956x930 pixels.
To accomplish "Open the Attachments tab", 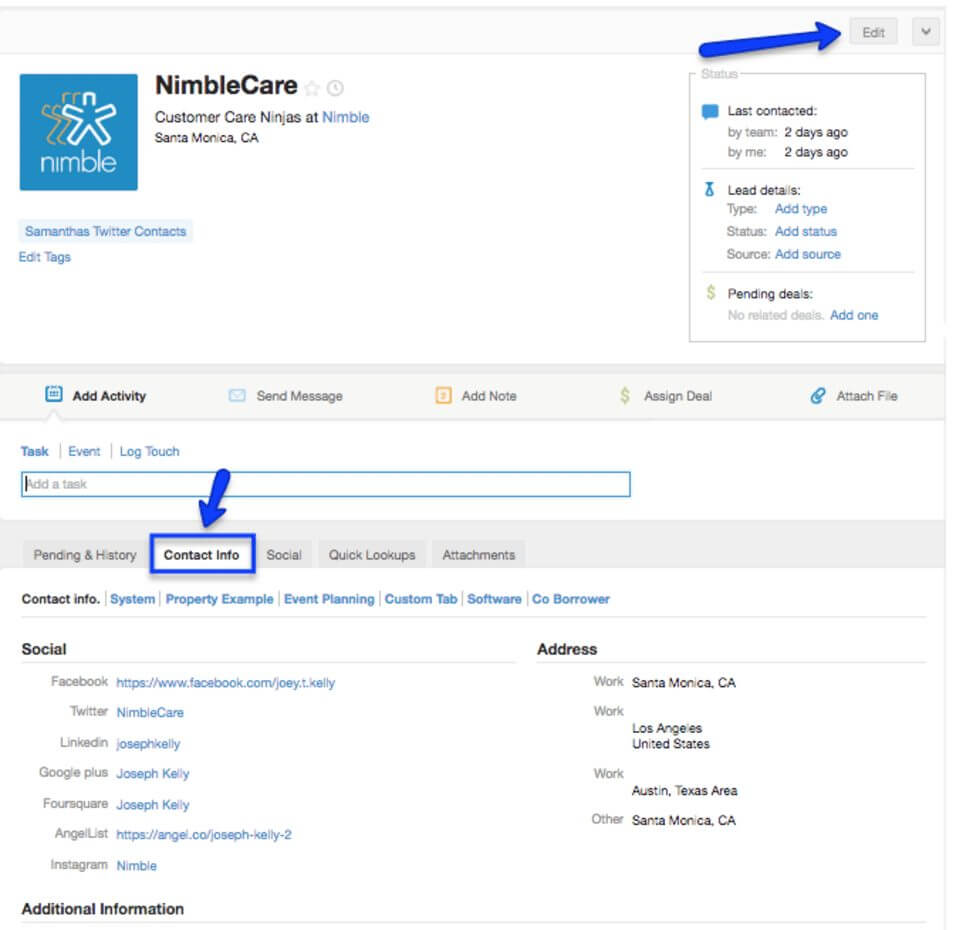I will click(479, 554).
